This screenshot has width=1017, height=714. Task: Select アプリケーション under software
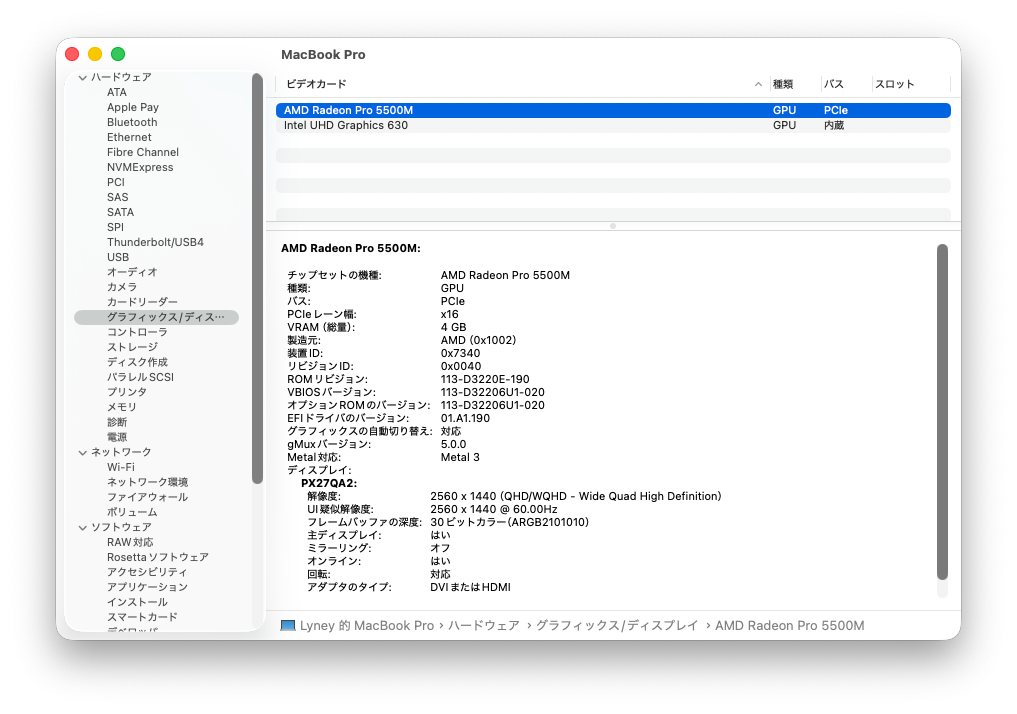click(147, 587)
